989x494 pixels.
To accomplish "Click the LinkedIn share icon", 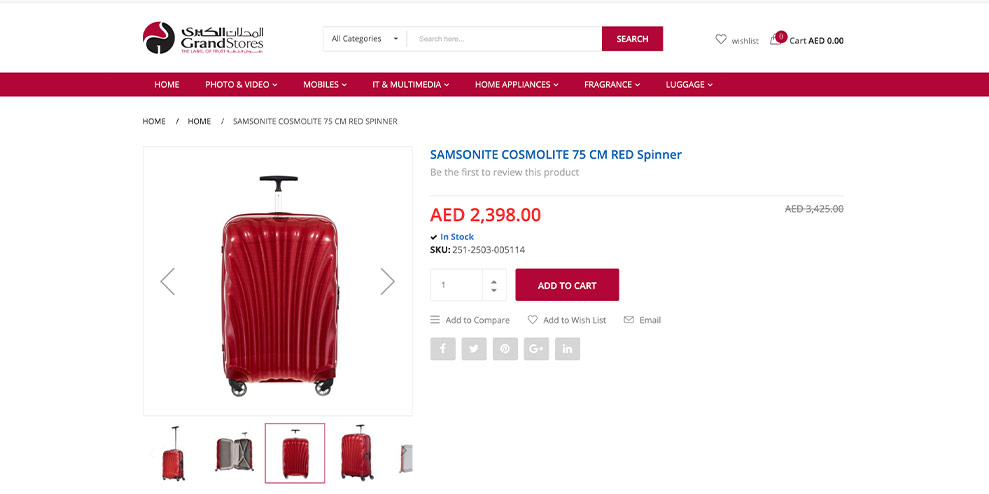I will pos(567,349).
